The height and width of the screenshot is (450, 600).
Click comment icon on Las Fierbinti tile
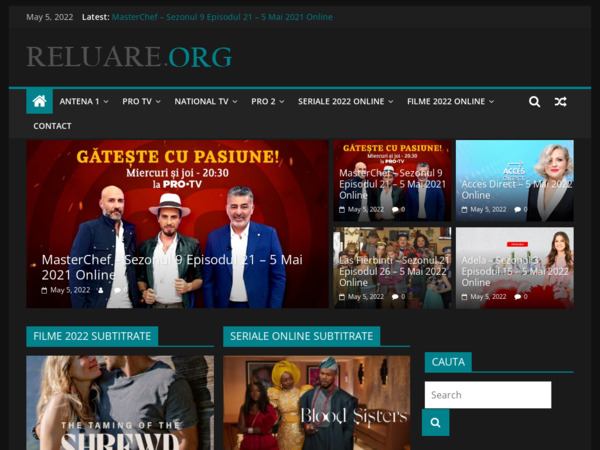(395, 297)
